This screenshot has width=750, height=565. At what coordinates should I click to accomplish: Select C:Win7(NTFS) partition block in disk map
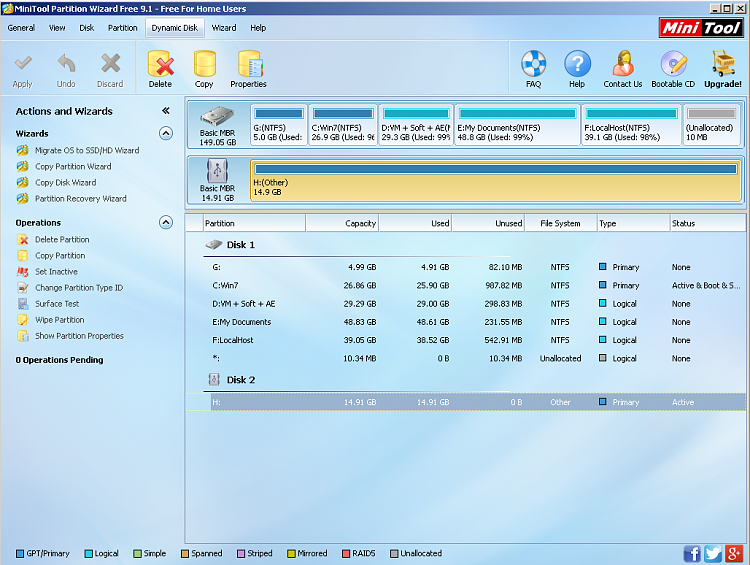click(x=343, y=125)
